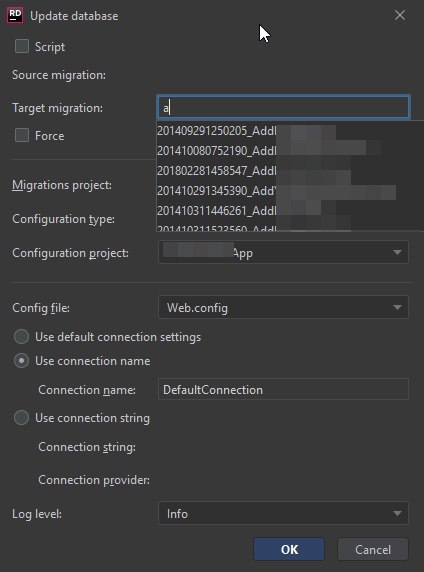This screenshot has height=572, width=424.
Task: Choose the Use connection string option
Action: coord(22,418)
